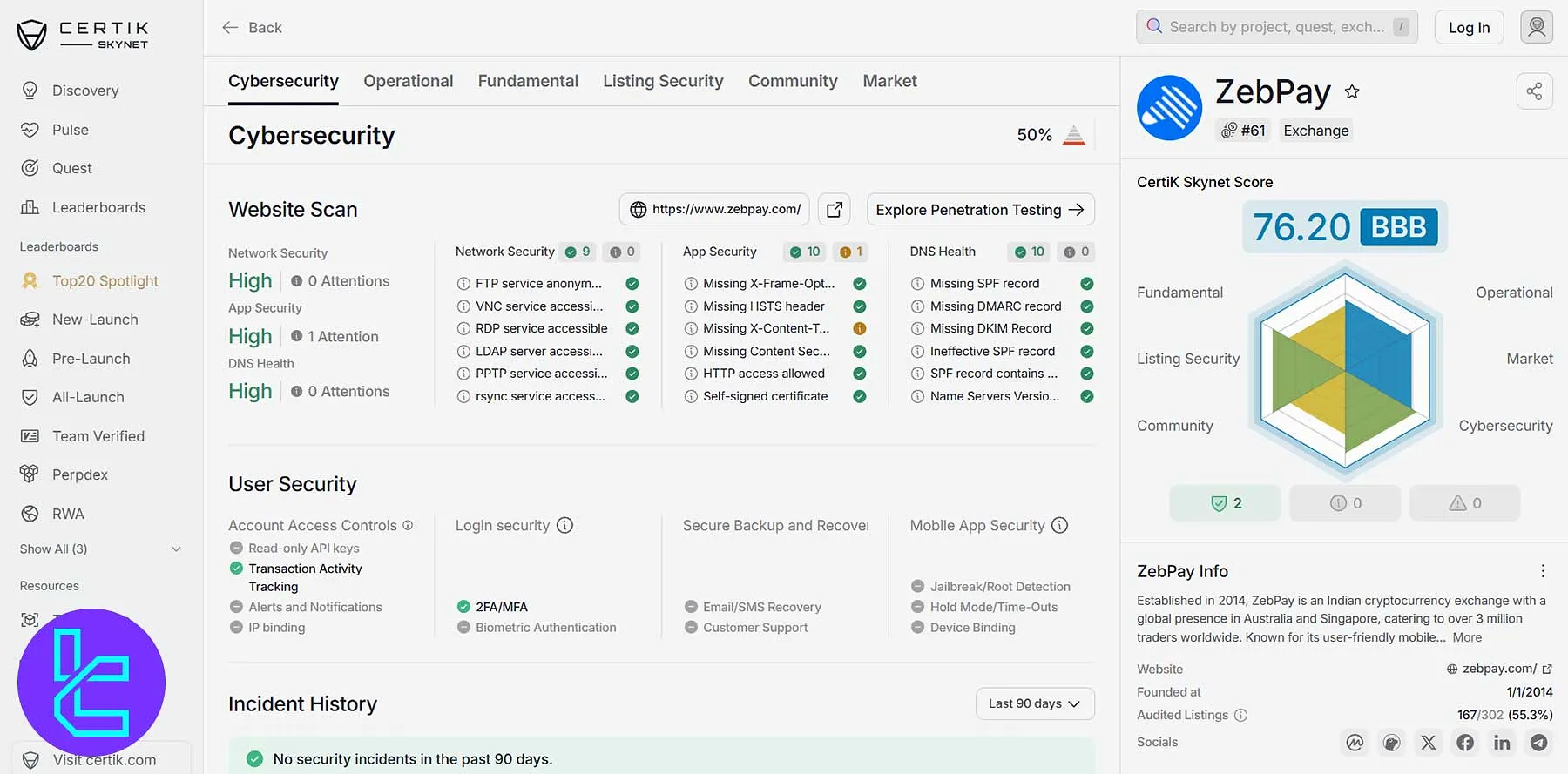The width and height of the screenshot is (1568, 774).
Task: Click Visit certik.com link
Action: tap(104, 760)
